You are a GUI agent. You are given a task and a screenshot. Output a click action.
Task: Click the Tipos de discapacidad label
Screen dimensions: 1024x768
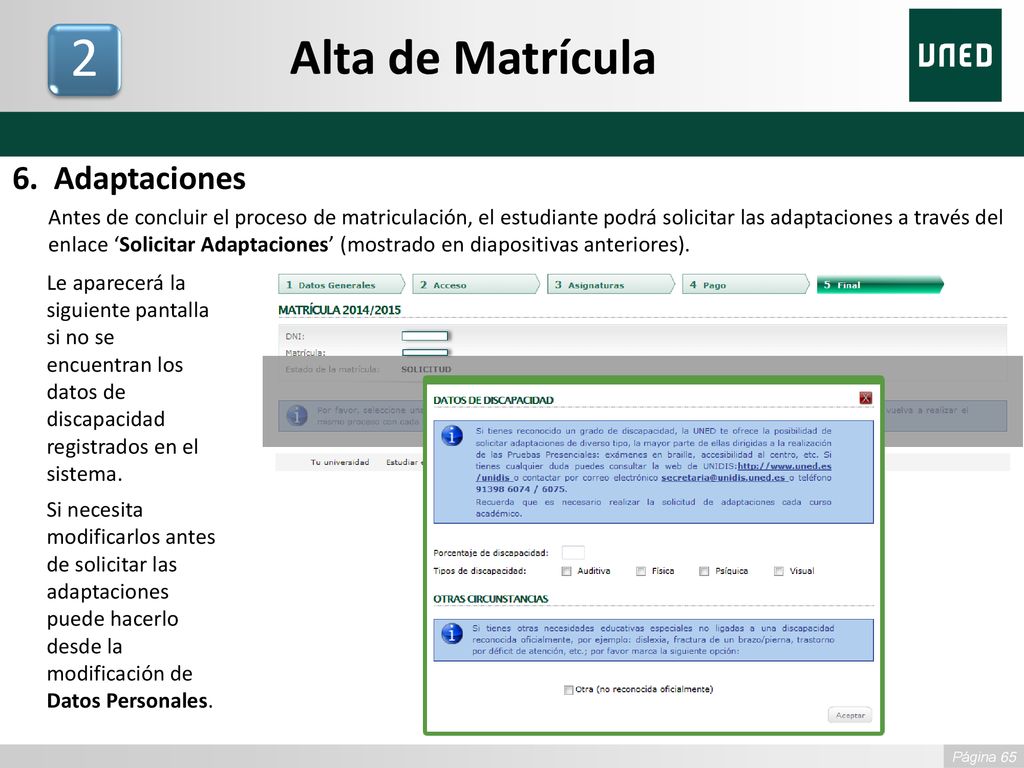point(479,571)
